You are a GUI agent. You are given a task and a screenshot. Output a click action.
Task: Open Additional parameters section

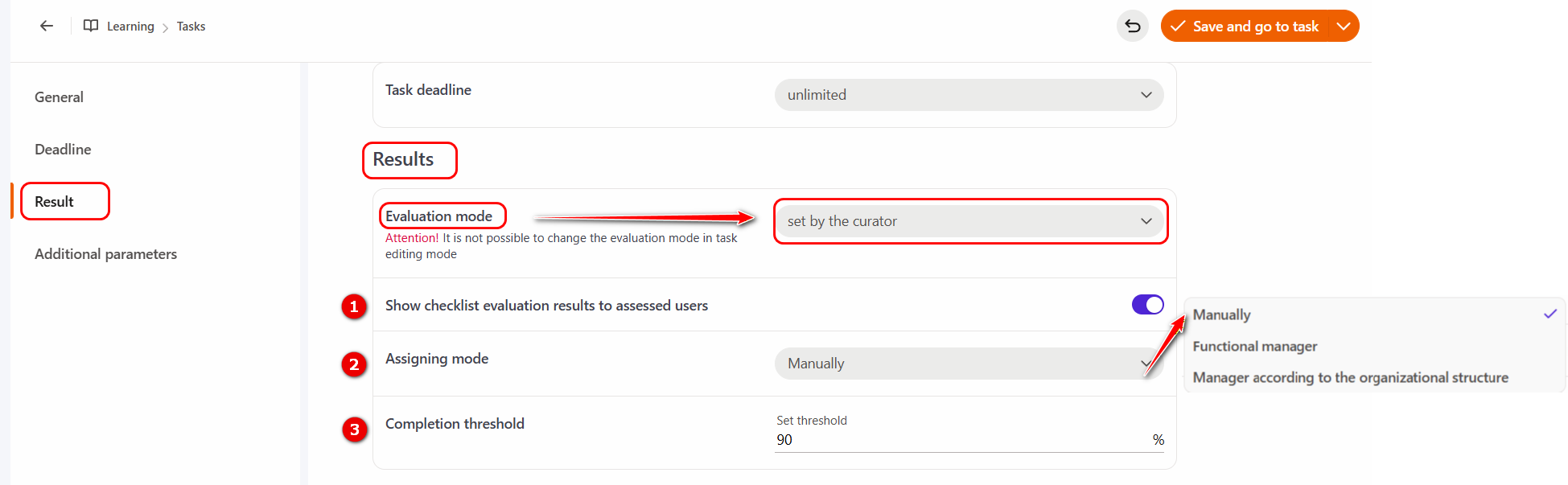point(105,254)
